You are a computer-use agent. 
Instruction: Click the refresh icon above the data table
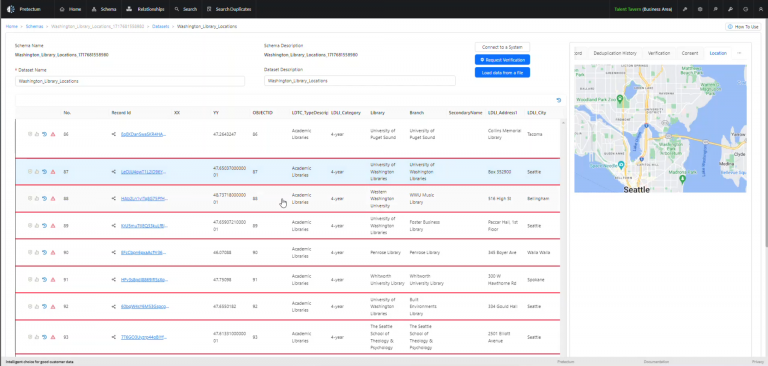coord(559,100)
